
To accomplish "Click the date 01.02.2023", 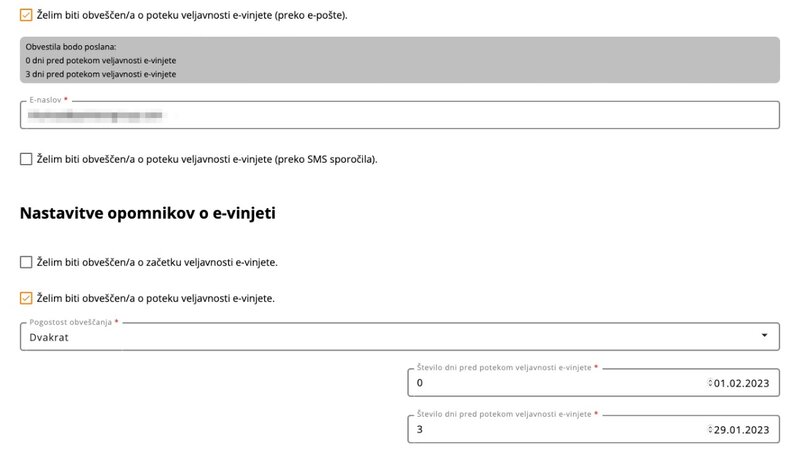I will (x=741, y=383).
